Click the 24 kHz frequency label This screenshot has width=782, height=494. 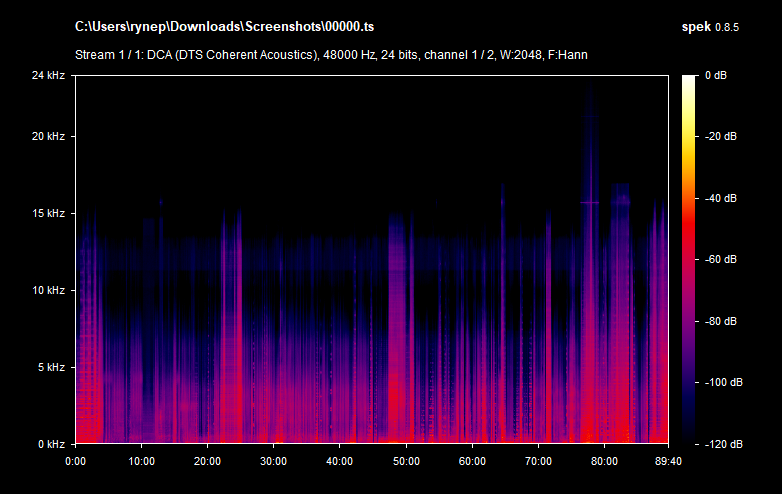pyautogui.click(x=47, y=75)
